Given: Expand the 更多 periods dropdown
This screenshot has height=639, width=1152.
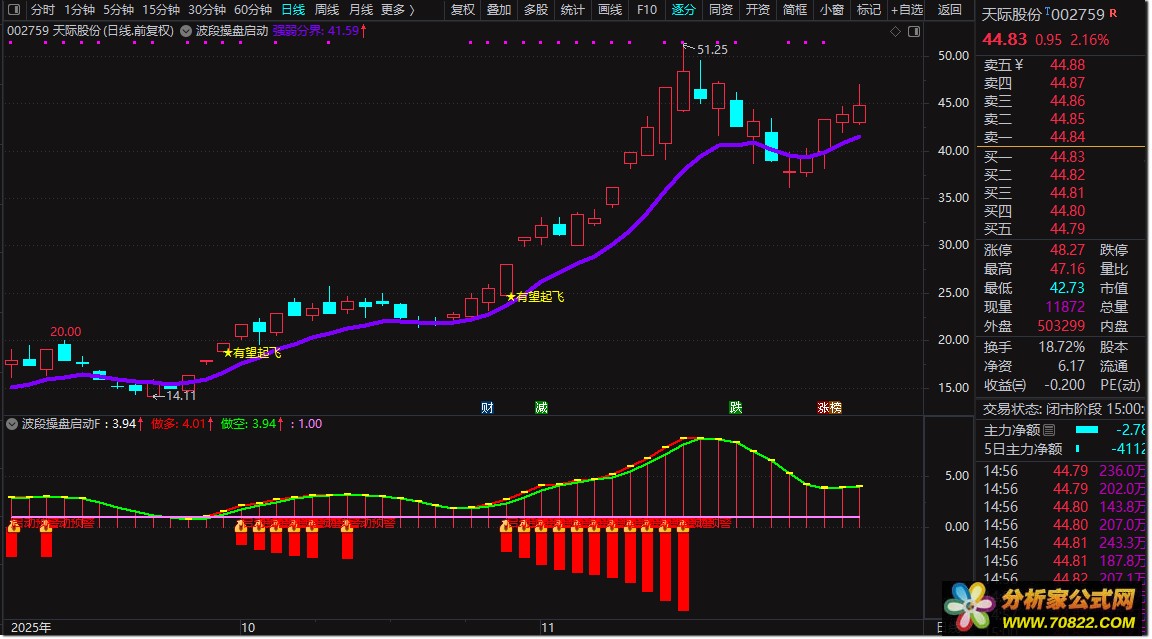Looking at the screenshot, I should click(x=397, y=10).
